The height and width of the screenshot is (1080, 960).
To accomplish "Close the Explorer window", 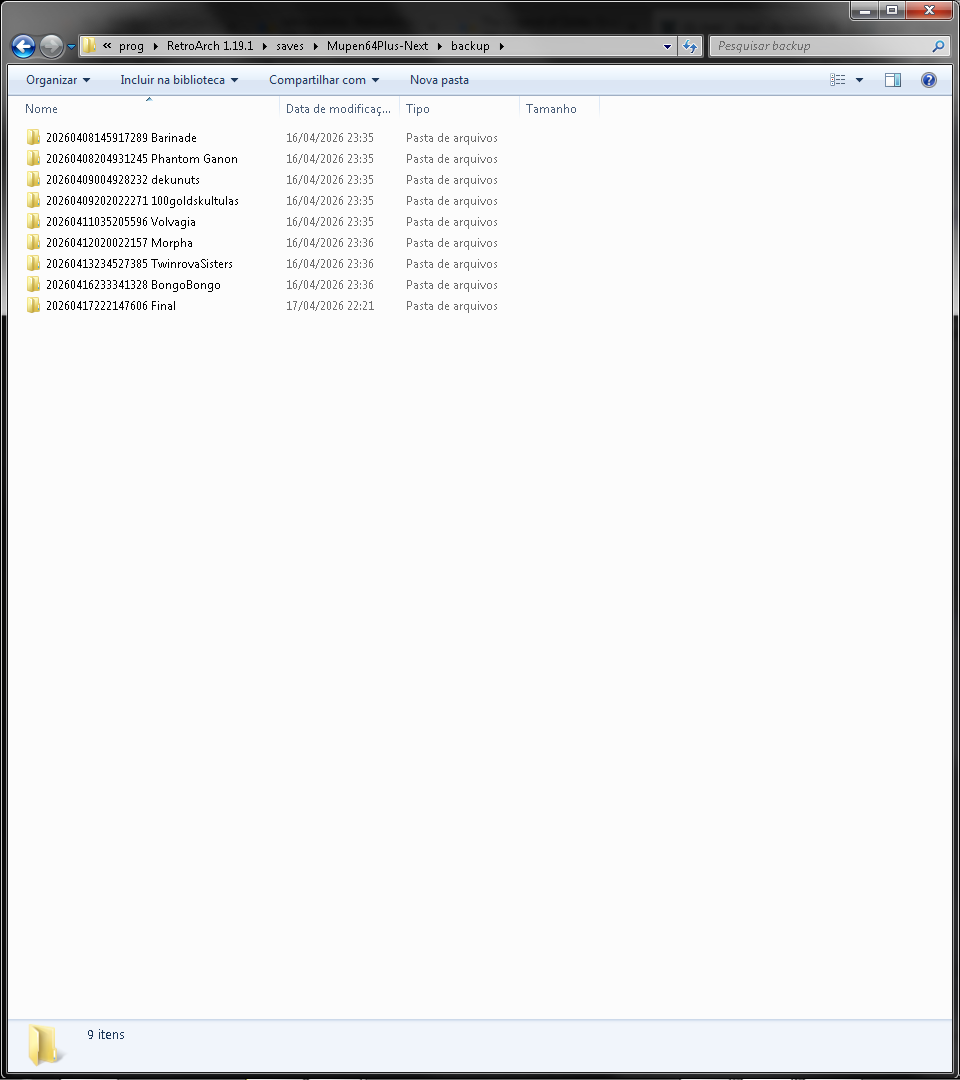I will pyautogui.click(x=929, y=10).
